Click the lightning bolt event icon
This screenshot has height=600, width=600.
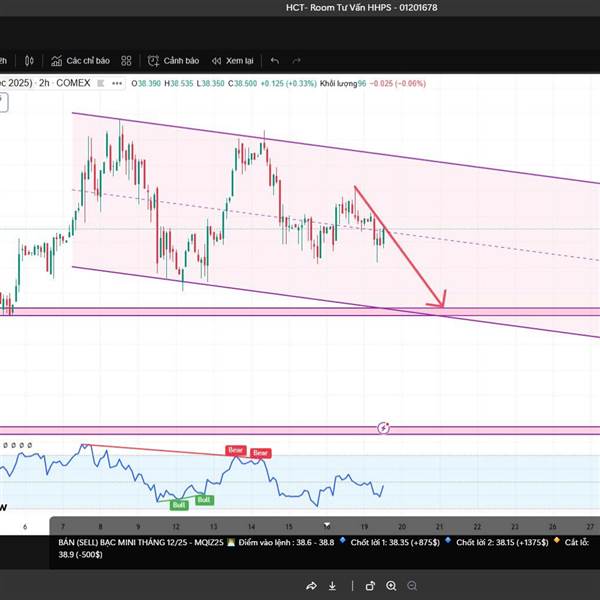pyautogui.click(x=383, y=428)
